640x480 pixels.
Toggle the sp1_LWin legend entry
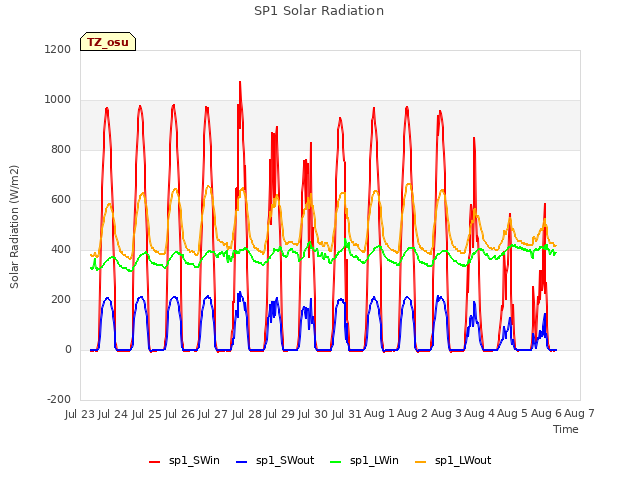click(x=364, y=461)
